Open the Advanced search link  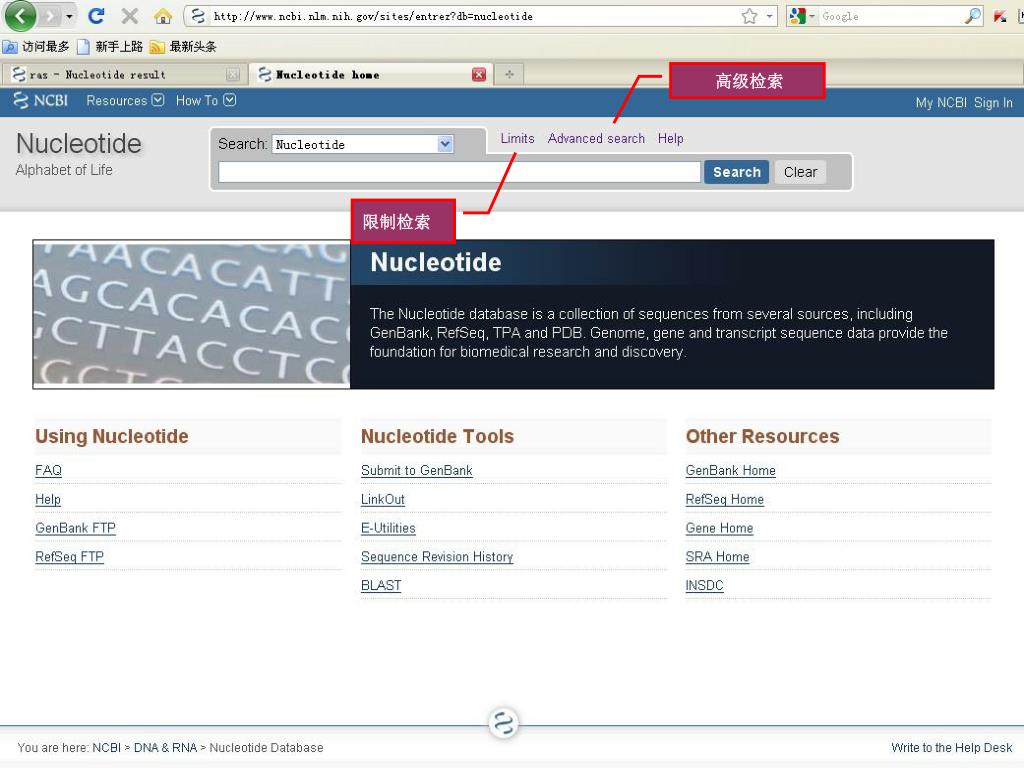tap(596, 138)
